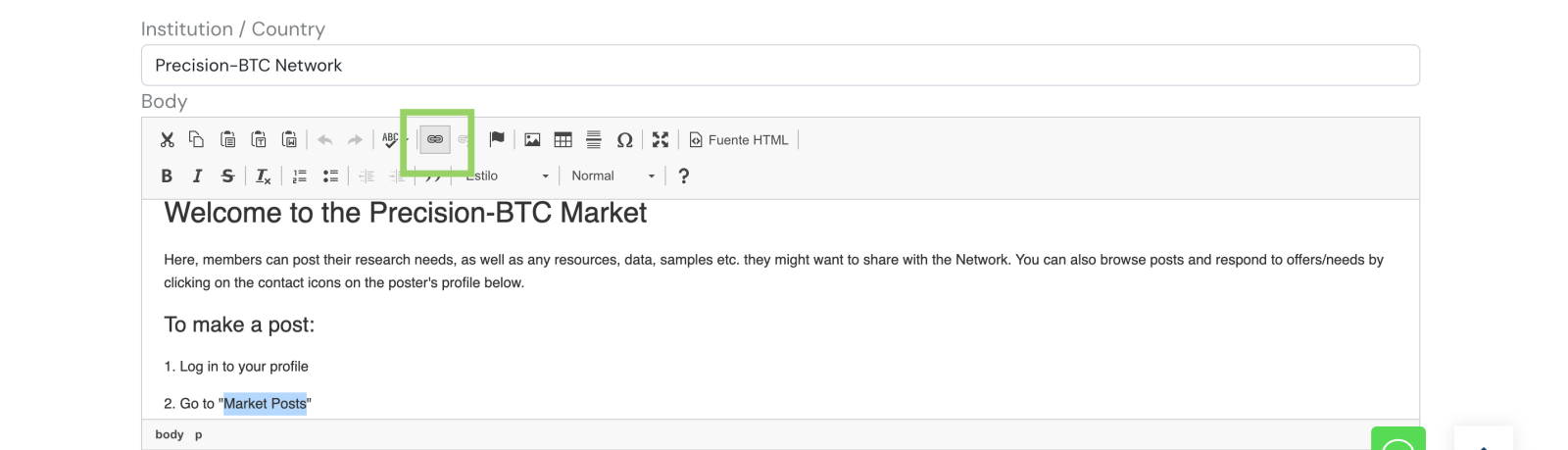Viewport: 1568px width, 450px height.
Task: Toggle Italic formatting
Action: point(197,176)
